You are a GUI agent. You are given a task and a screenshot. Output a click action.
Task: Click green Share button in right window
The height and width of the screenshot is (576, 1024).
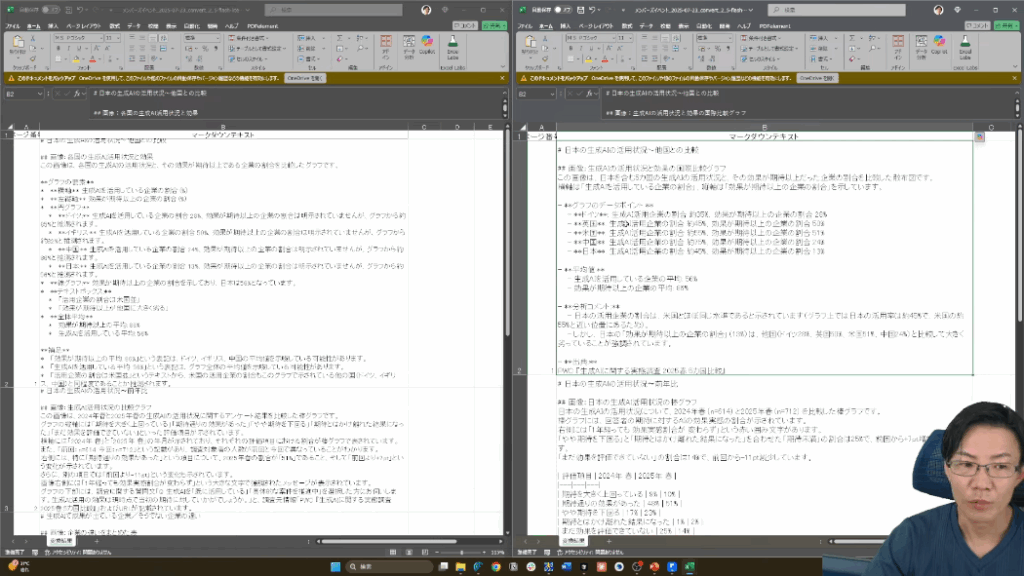pyautogui.click(x=1006, y=25)
